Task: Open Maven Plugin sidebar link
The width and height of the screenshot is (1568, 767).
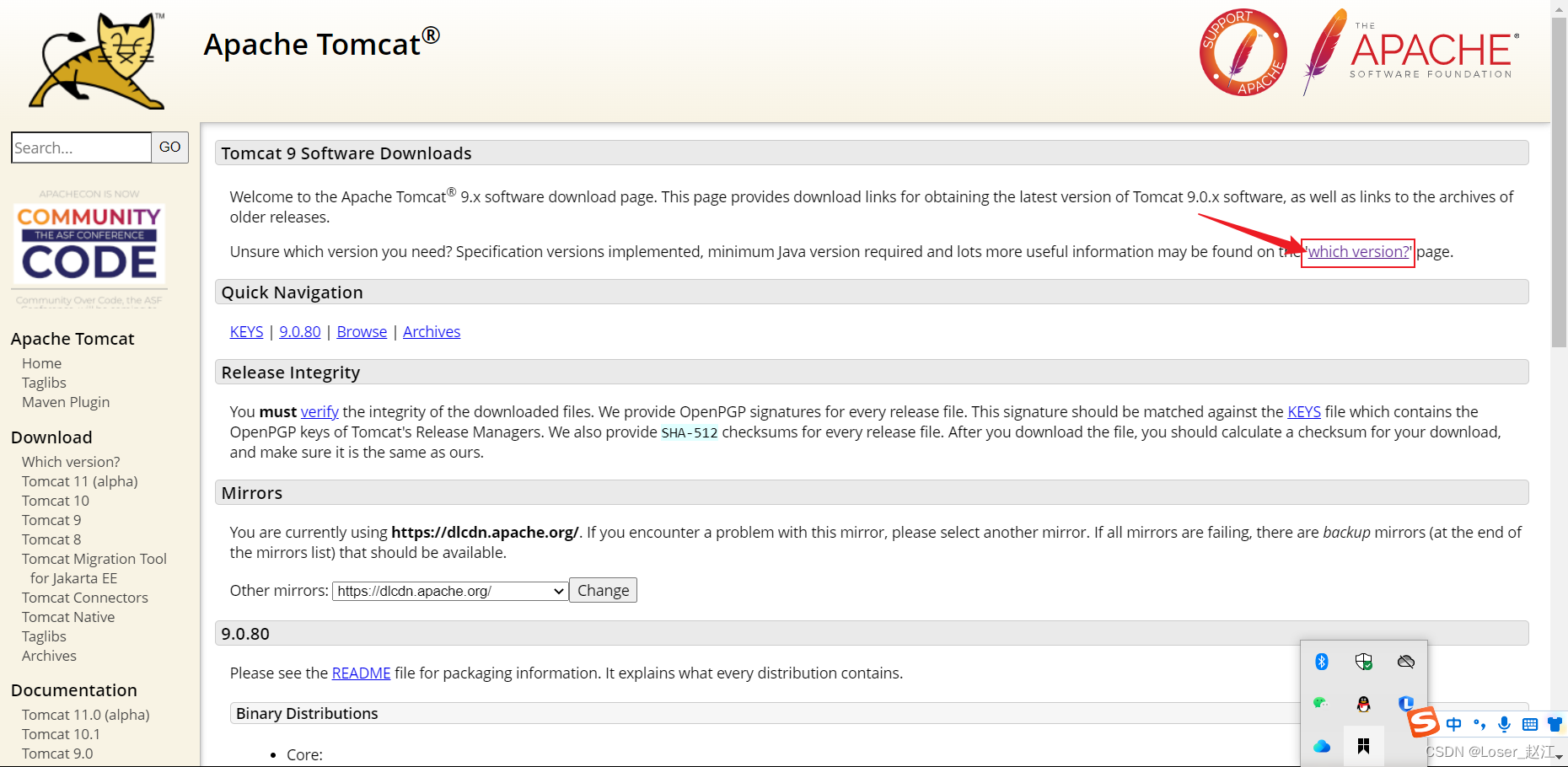Action: [66, 402]
